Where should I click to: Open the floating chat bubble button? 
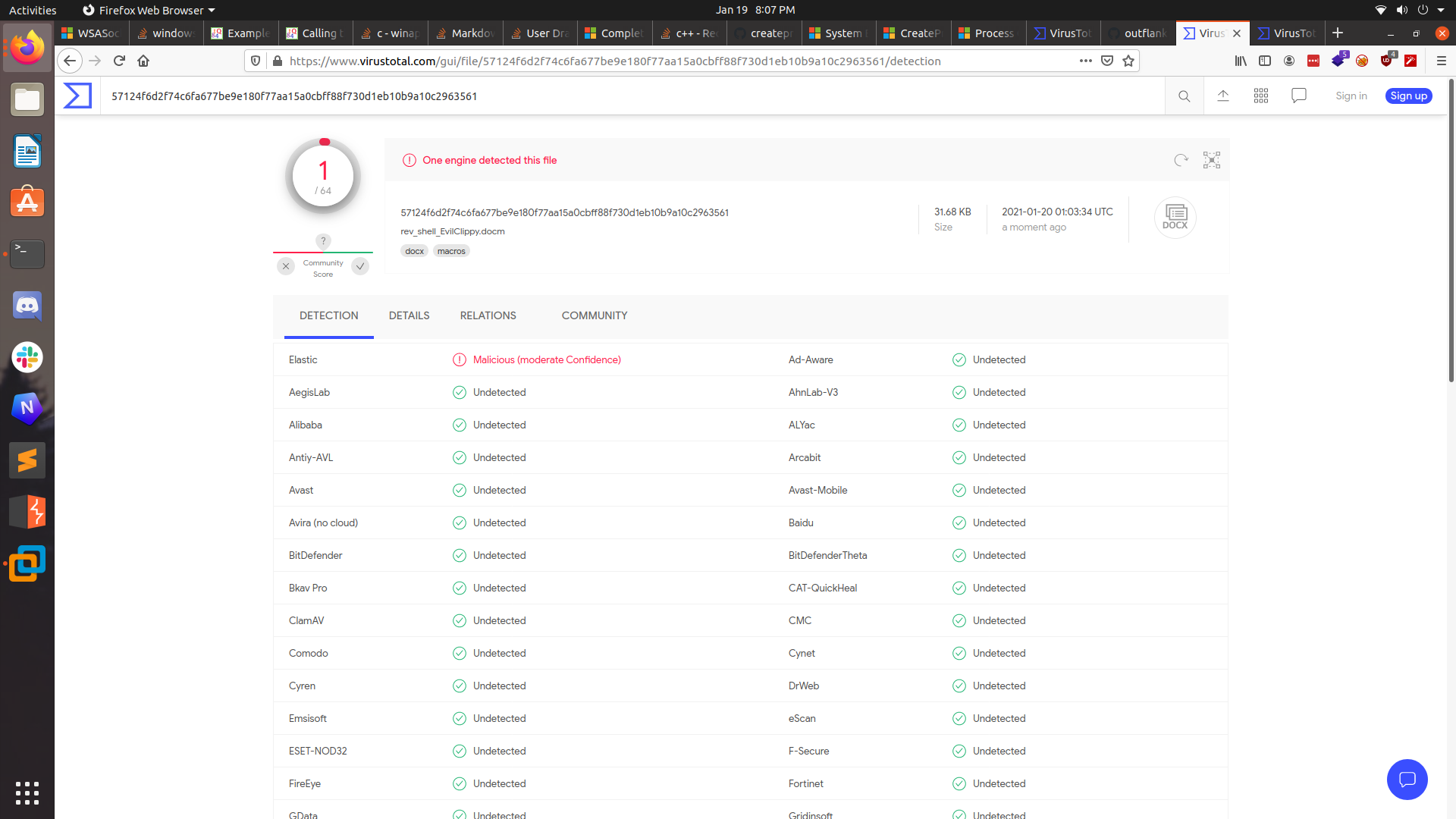click(x=1407, y=779)
